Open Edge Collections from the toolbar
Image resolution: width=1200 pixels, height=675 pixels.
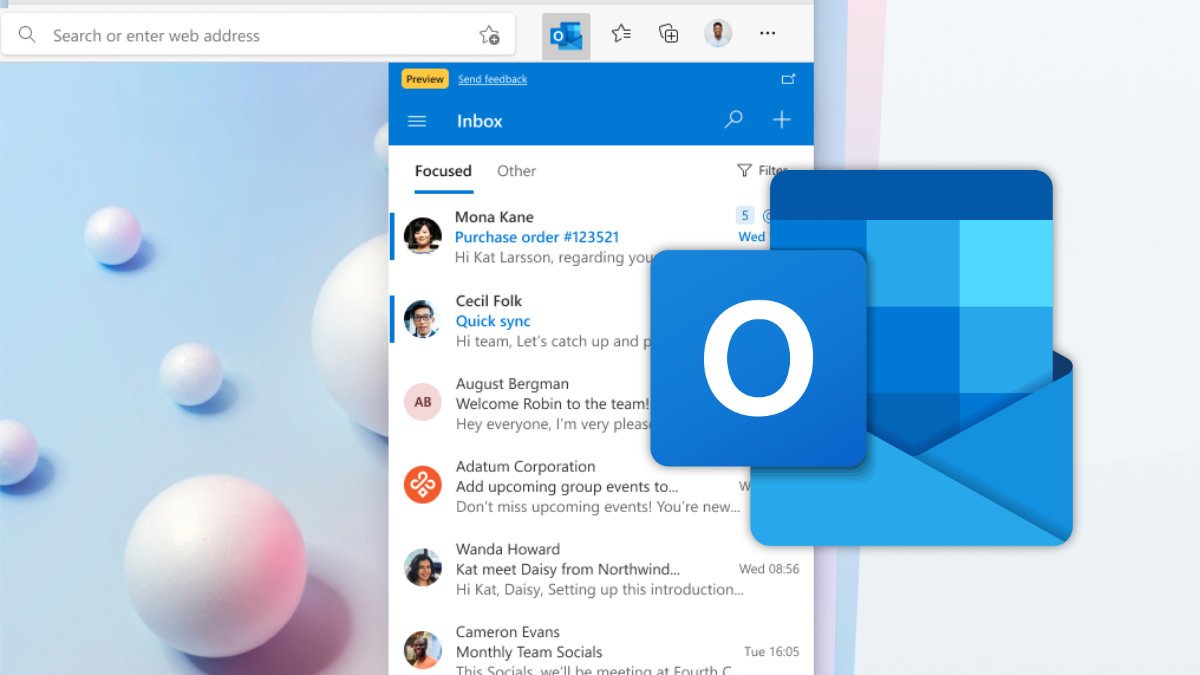pyautogui.click(x=668, y=33)
